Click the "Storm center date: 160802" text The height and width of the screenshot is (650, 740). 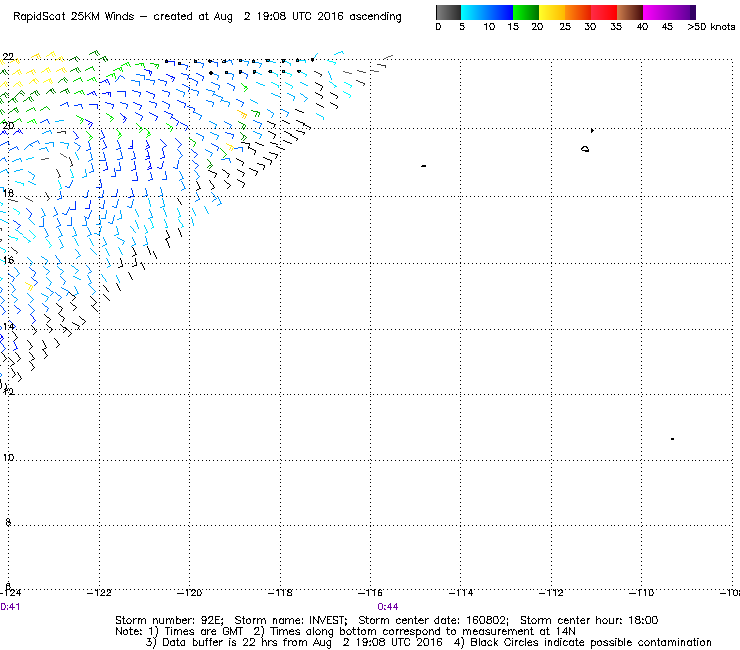(x=433, y=620)
